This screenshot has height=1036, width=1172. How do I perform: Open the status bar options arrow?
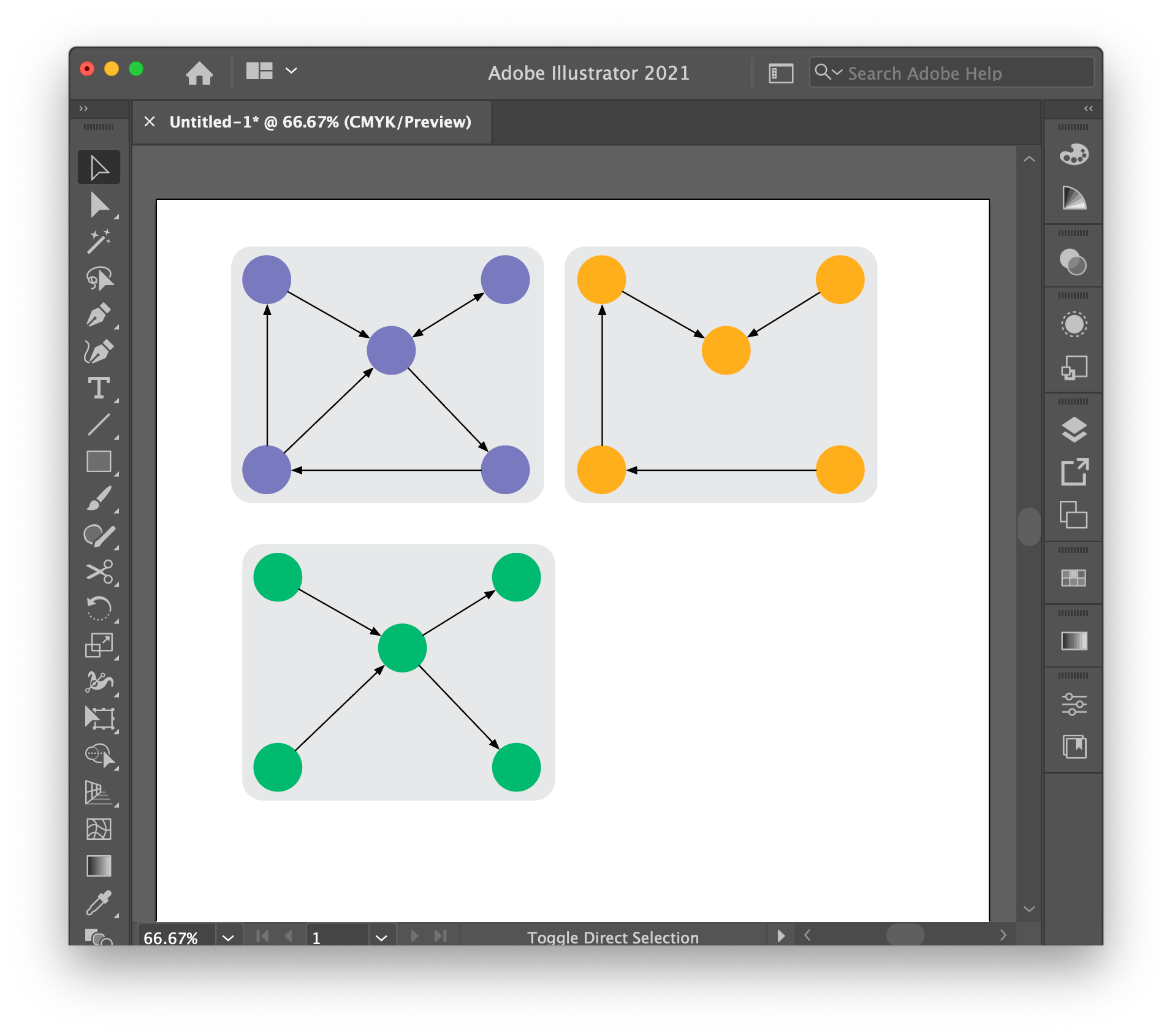[x=780, y=936]
